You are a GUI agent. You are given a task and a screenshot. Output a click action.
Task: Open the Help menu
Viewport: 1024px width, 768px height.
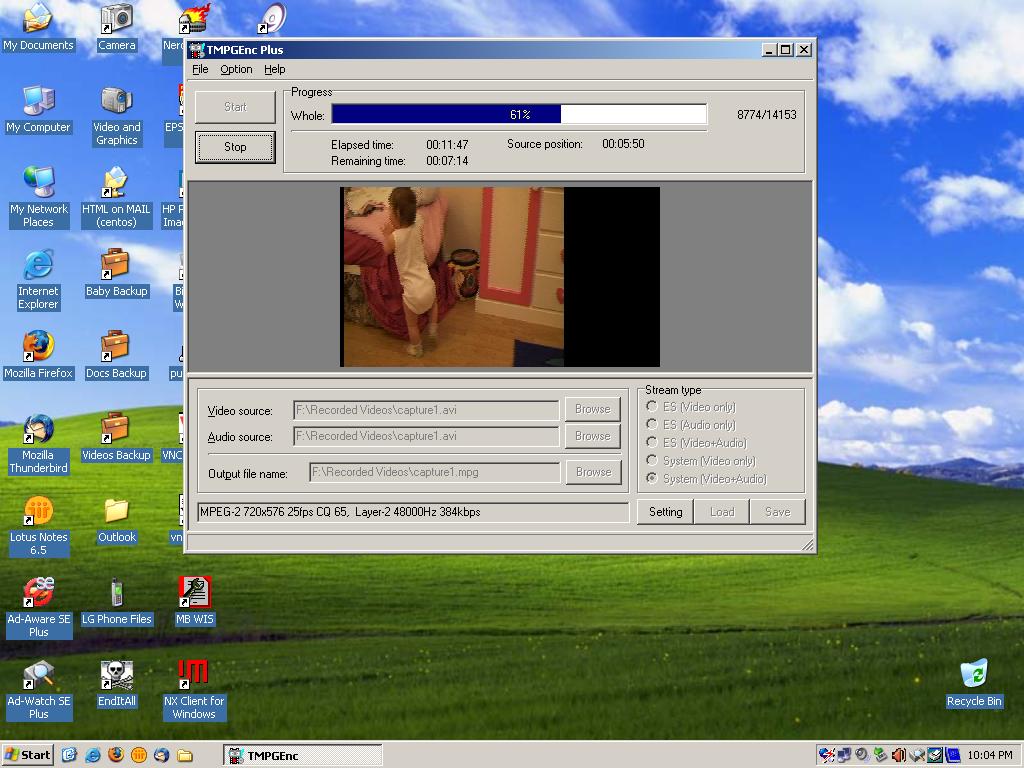pos(274,69)
